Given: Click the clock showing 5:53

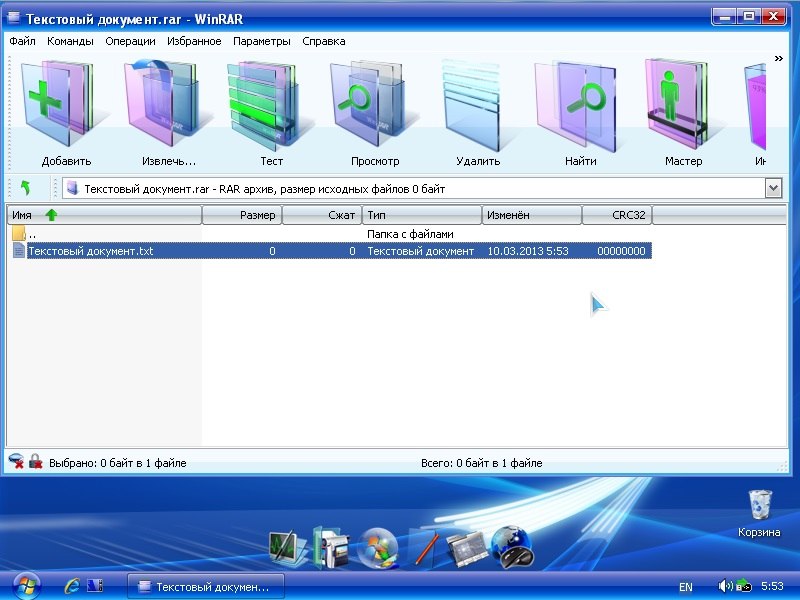Looking at the screenshot, I should tap(772, 586).
